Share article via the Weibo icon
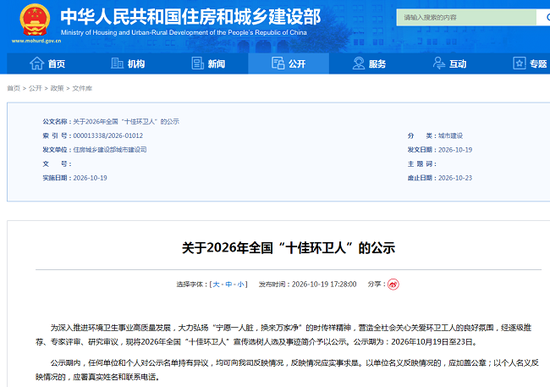550x387 pixels. (x=393, y=284)
